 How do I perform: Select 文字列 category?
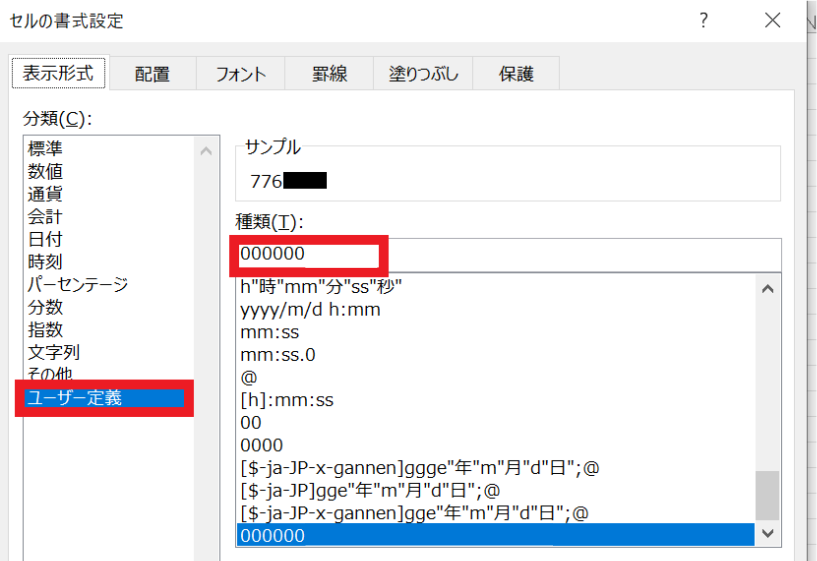point(54,352)
